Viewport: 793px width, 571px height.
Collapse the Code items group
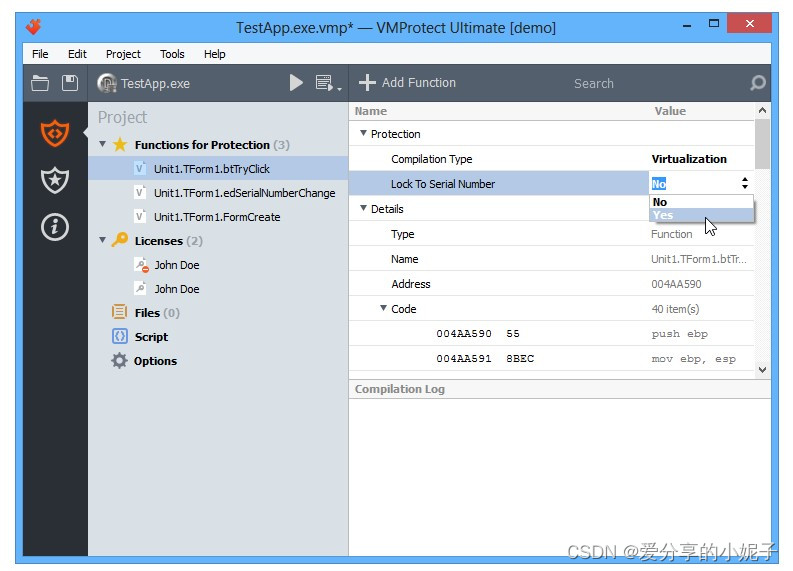point(383,308)
